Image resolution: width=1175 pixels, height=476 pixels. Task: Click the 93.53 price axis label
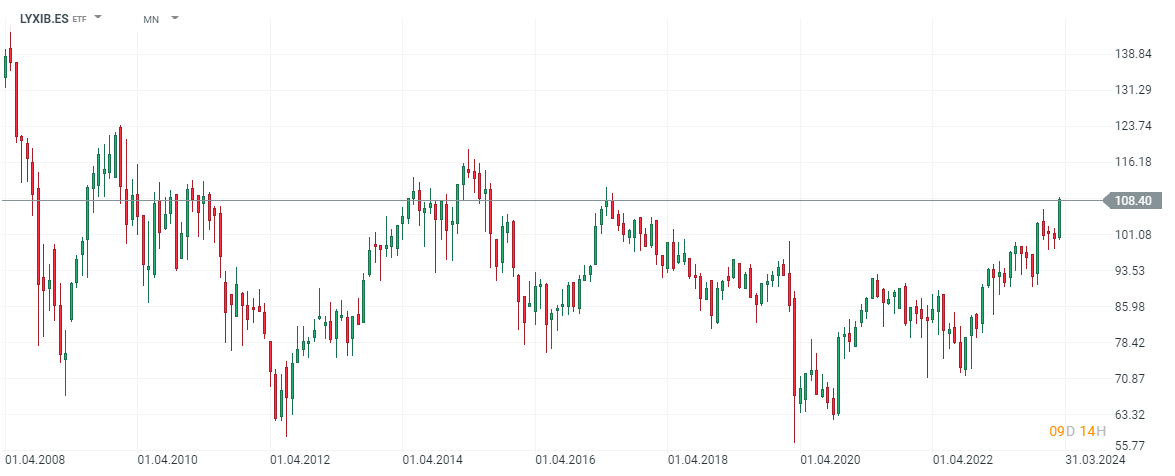[x=1132, y=271]
